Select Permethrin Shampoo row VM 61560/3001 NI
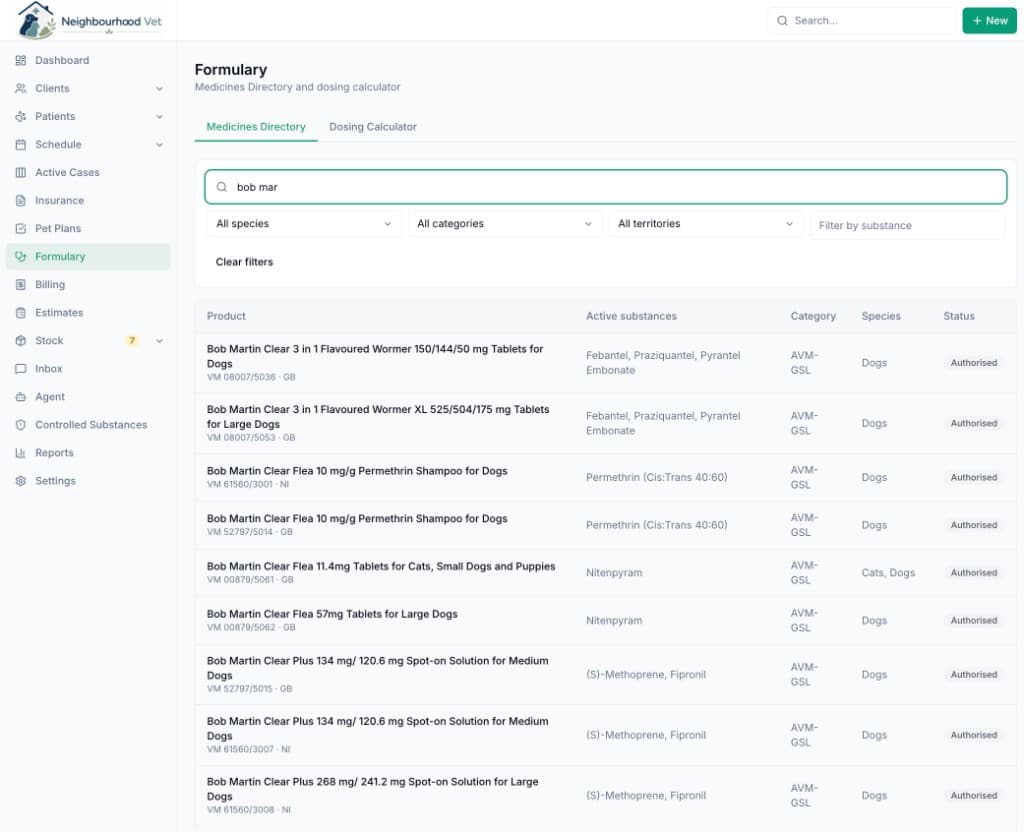 (605, 477)
